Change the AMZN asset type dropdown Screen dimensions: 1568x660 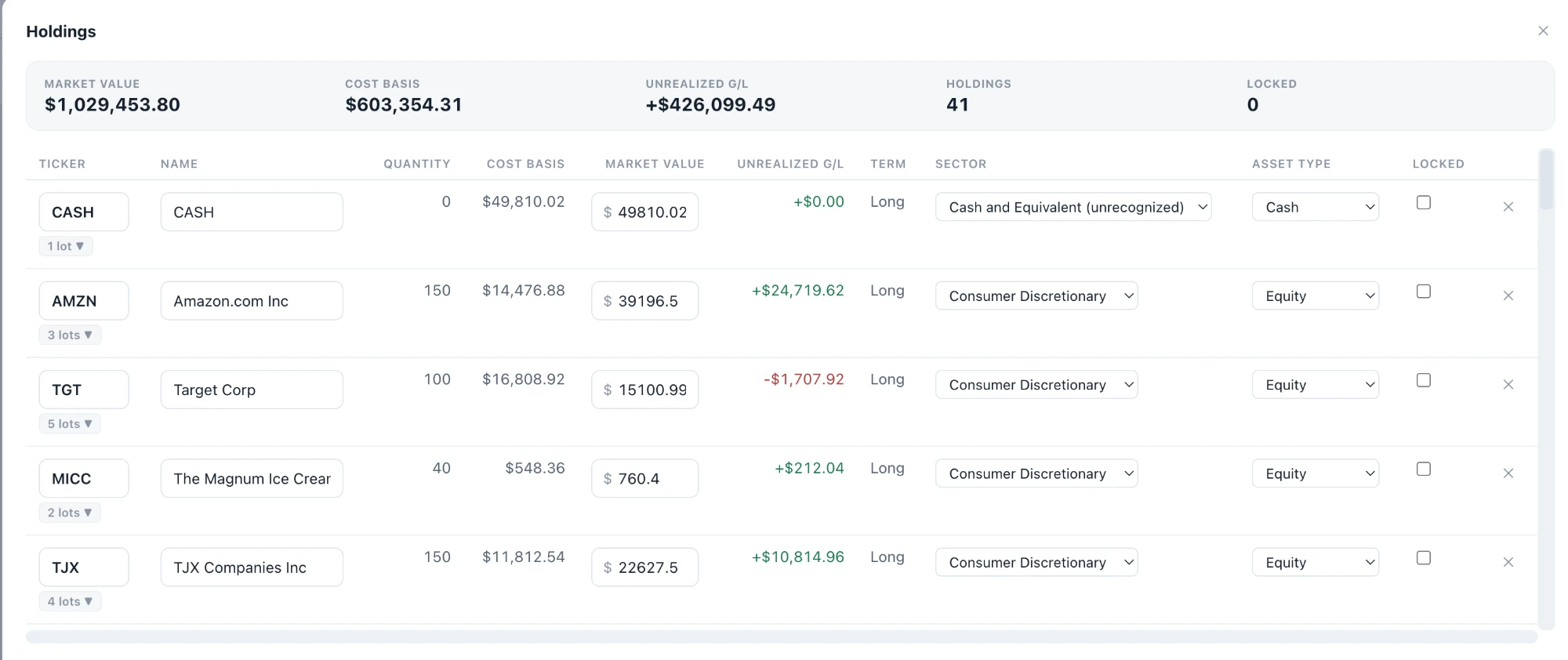1316,296
